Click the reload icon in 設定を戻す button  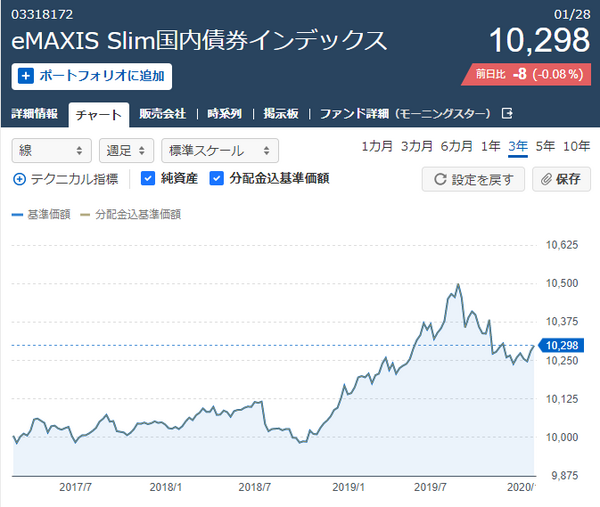440,179
